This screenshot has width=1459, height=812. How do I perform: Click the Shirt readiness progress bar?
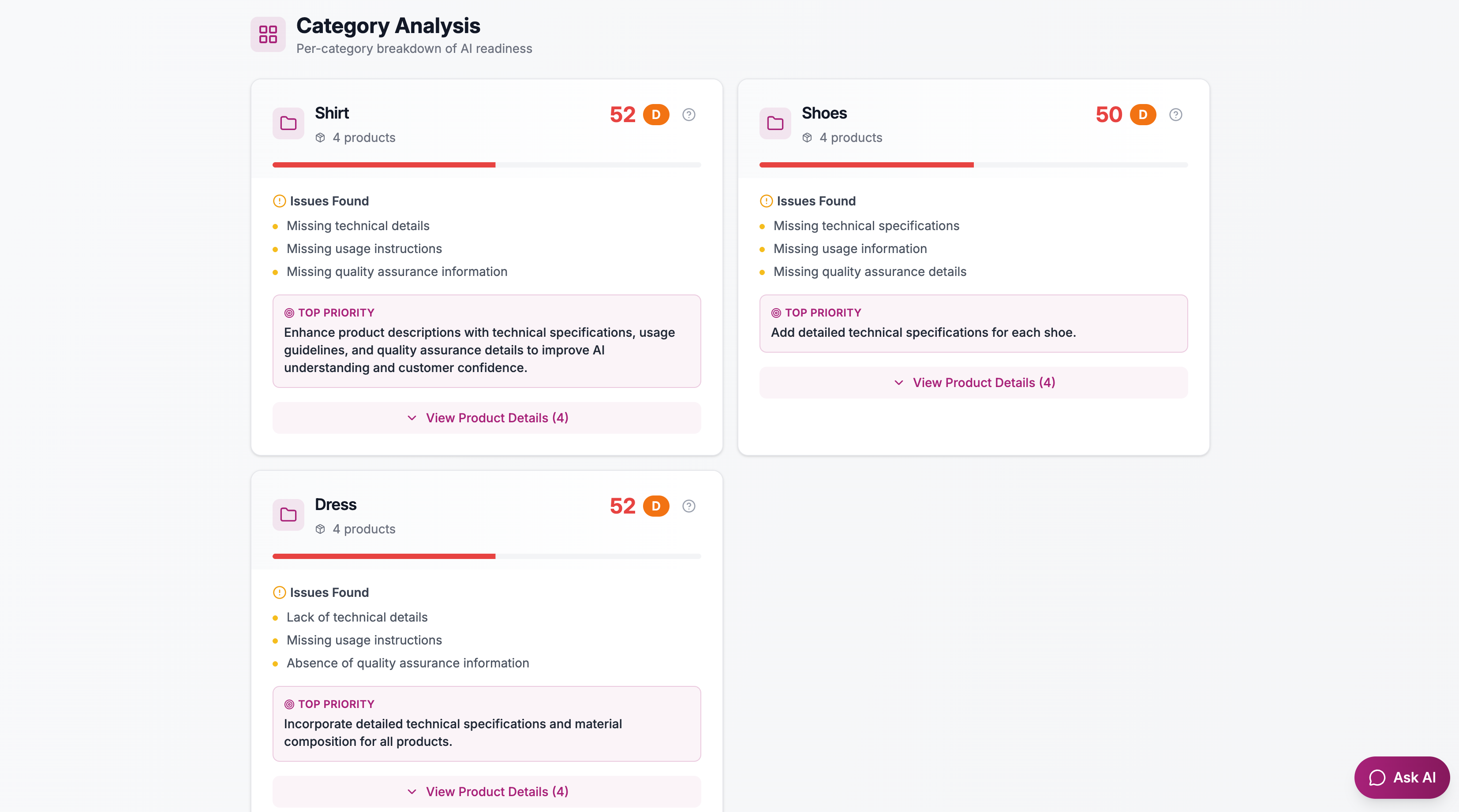point(486,165)
